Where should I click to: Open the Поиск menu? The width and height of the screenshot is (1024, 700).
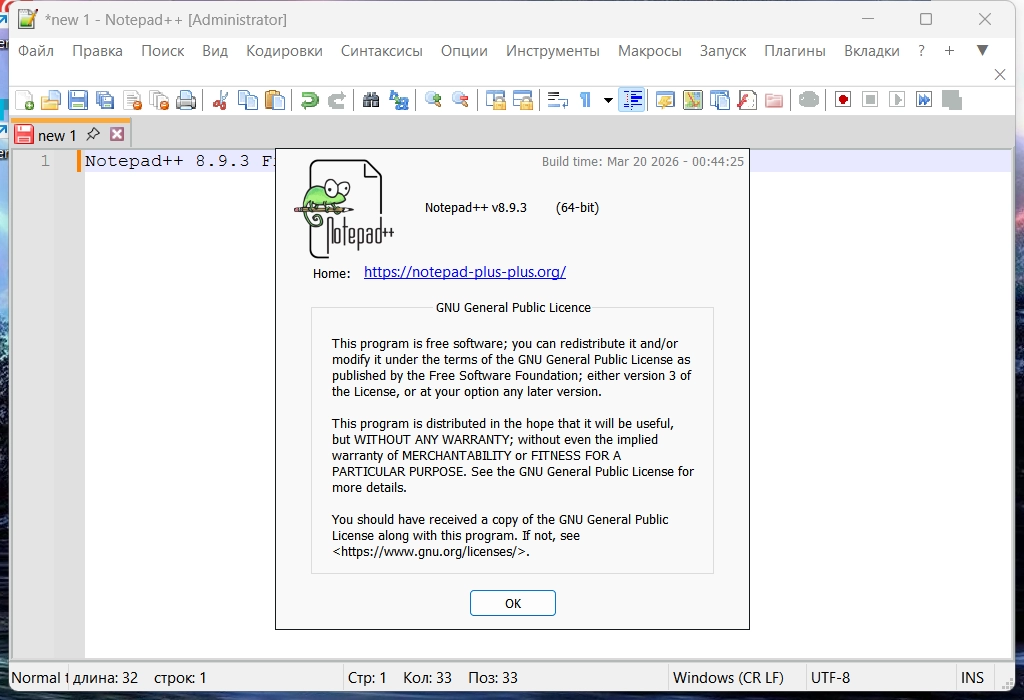(x=163, y=51)
